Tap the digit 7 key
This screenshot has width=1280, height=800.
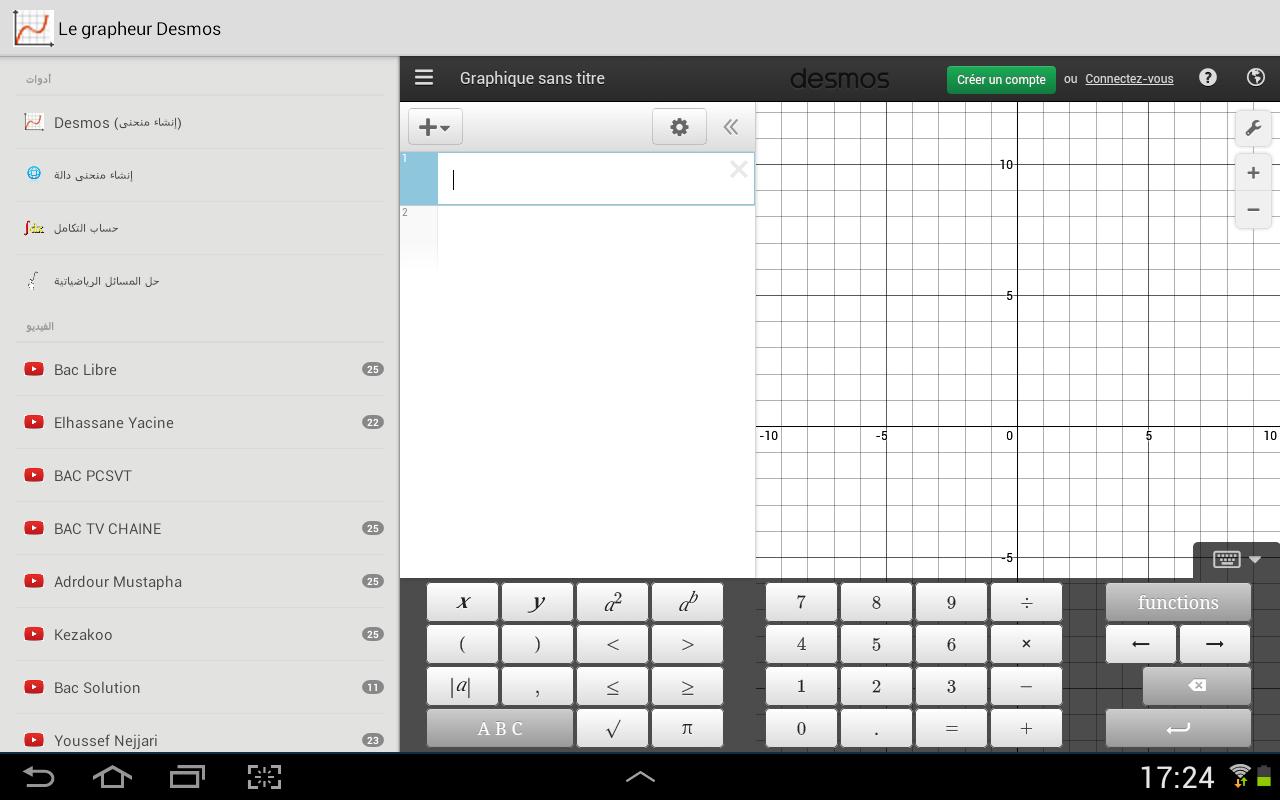point(801,602)
